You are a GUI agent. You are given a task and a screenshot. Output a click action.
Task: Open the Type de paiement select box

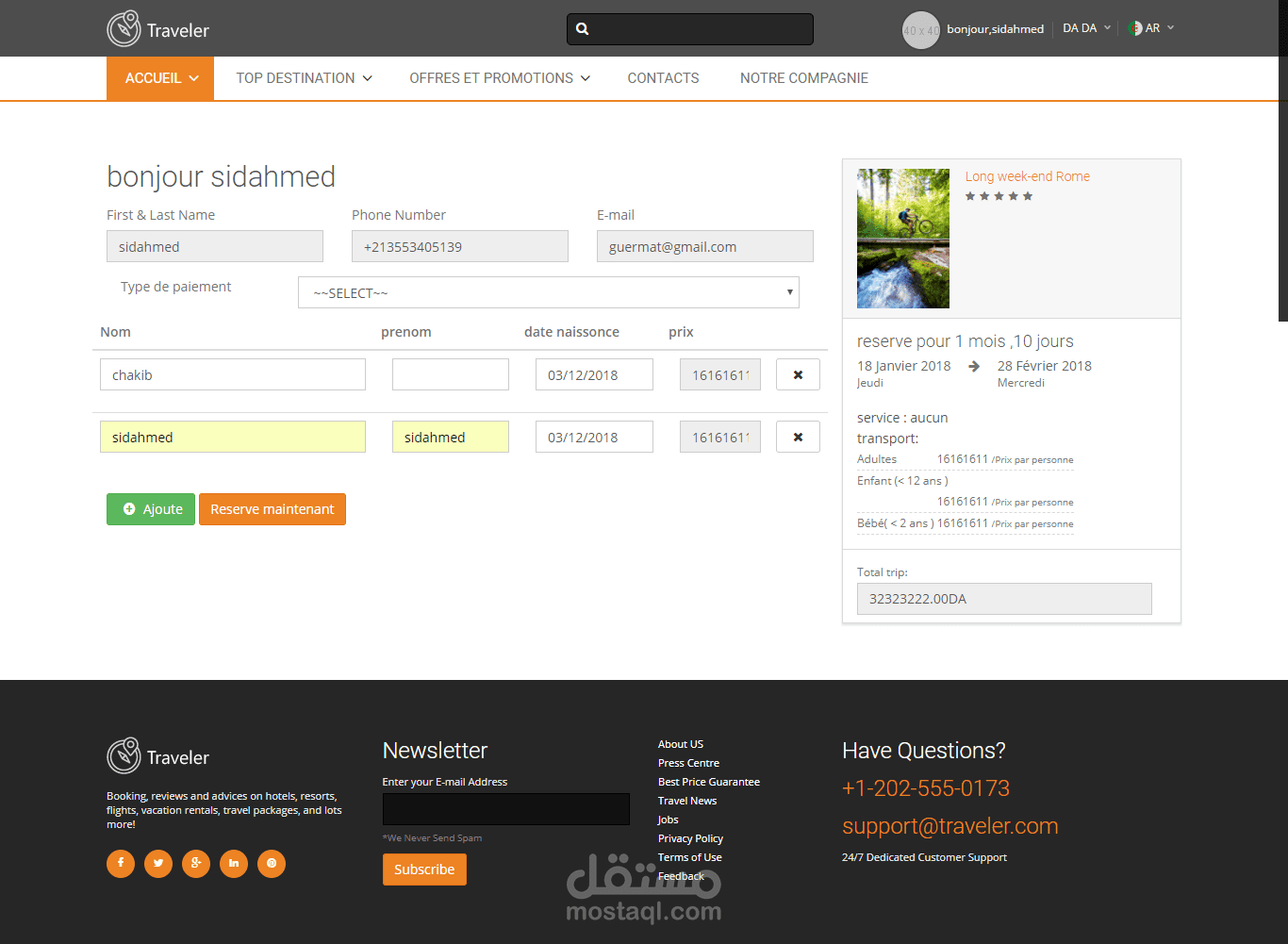point(549,292)
